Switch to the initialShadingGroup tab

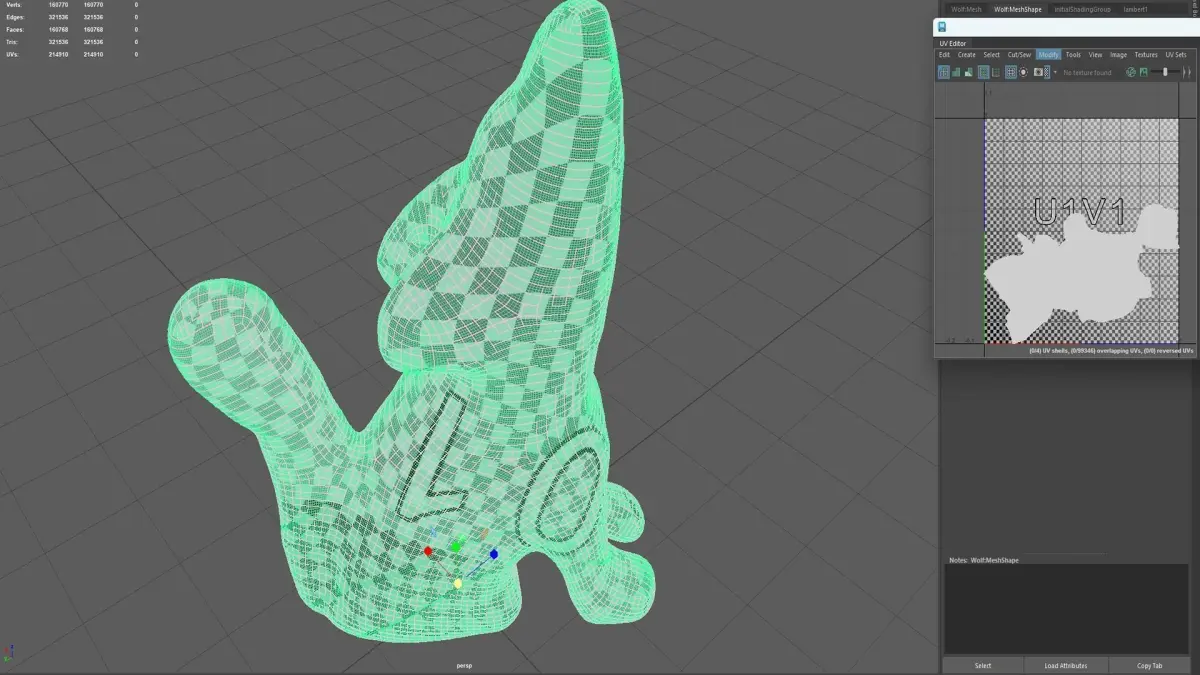[1082, 9]
